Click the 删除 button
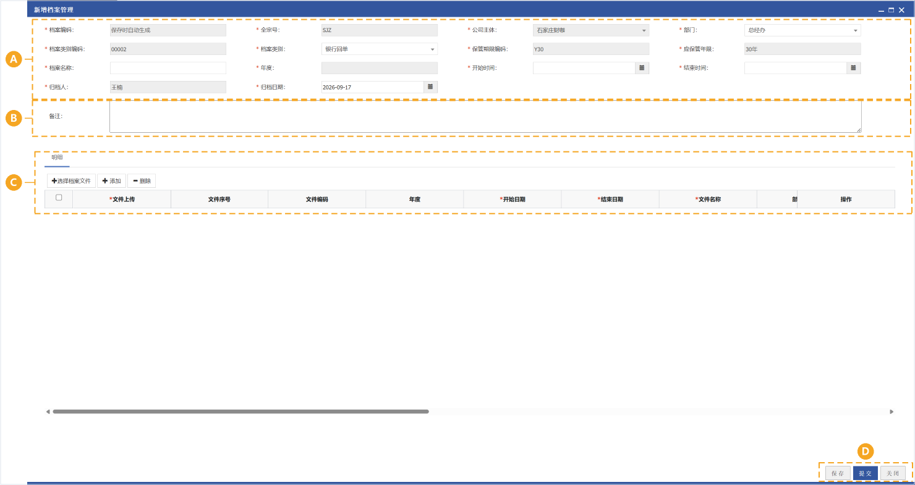Screen dimensions: 915x485 coord(141,181)
